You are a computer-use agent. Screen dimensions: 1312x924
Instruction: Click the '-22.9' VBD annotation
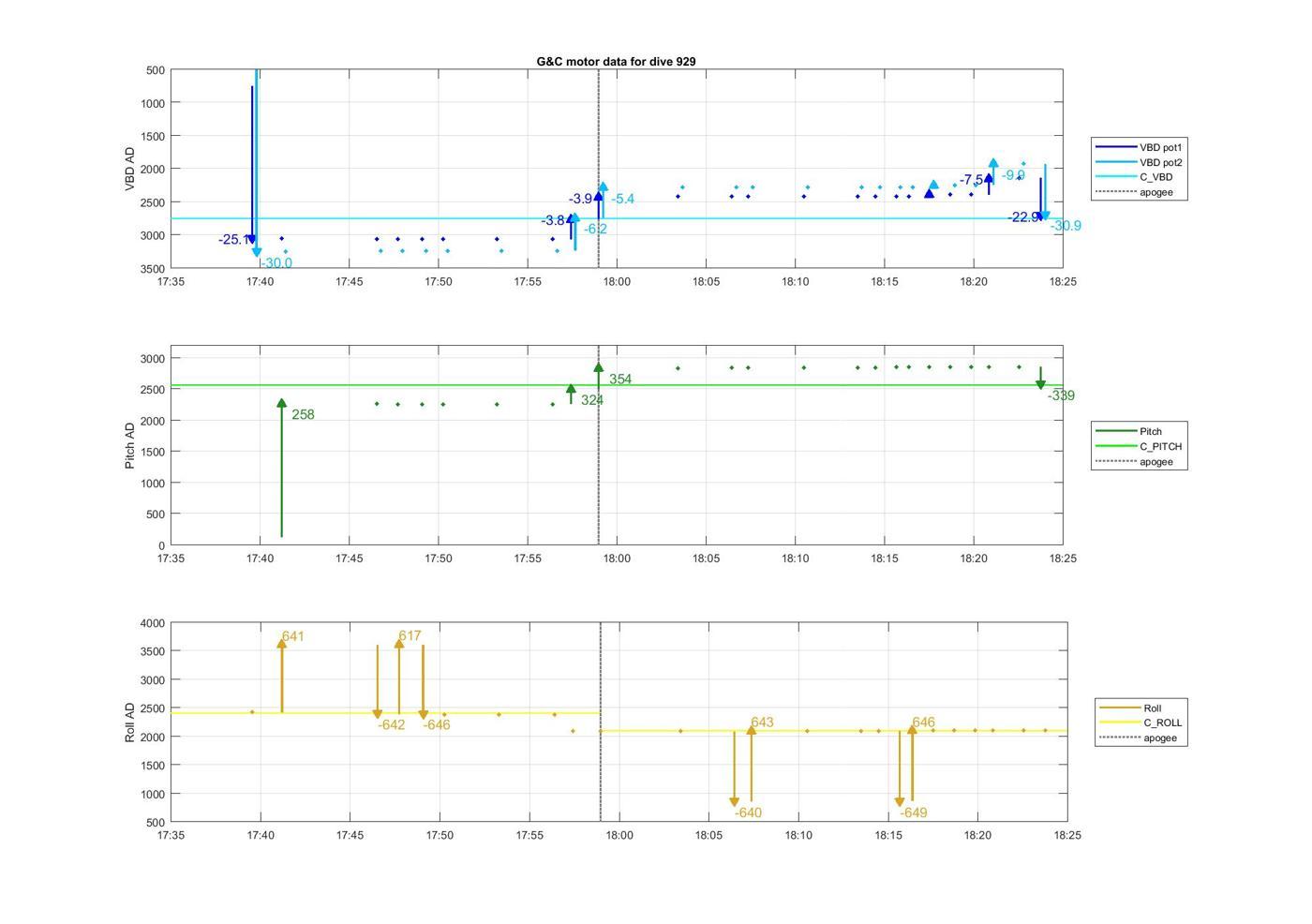[x=1023, y=217]
